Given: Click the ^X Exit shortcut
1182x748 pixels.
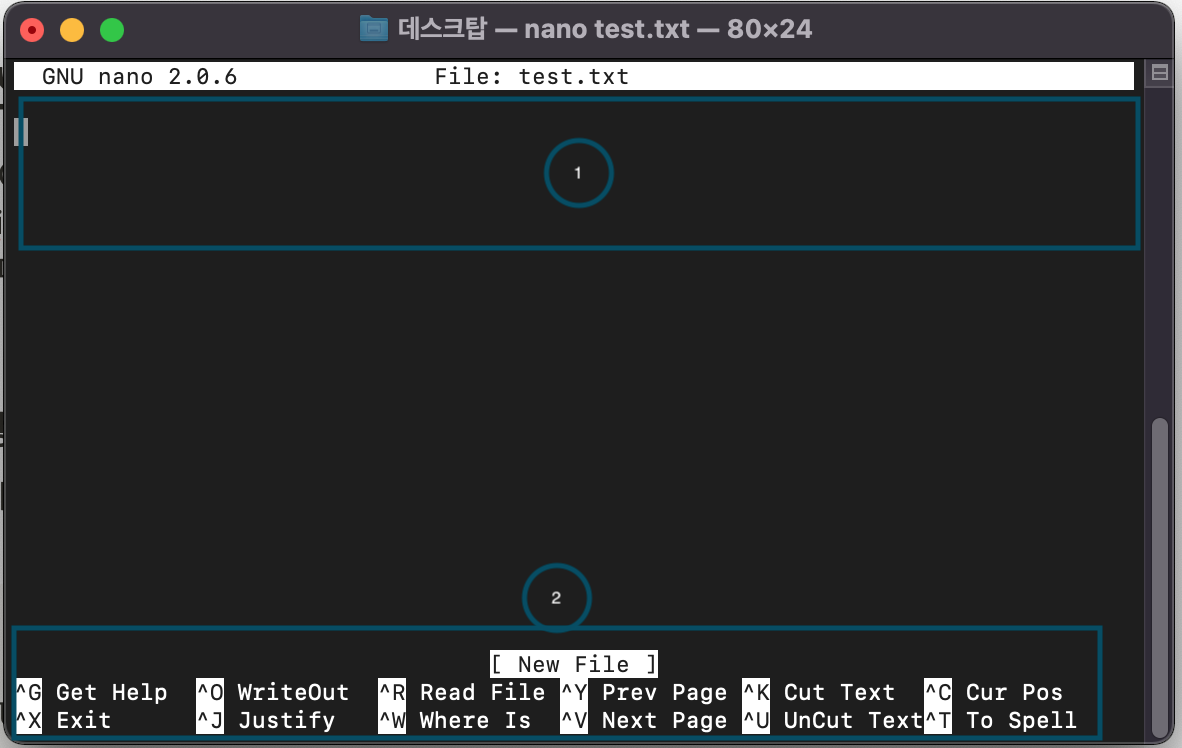Looking at the screenshot, I should (63, 720).
